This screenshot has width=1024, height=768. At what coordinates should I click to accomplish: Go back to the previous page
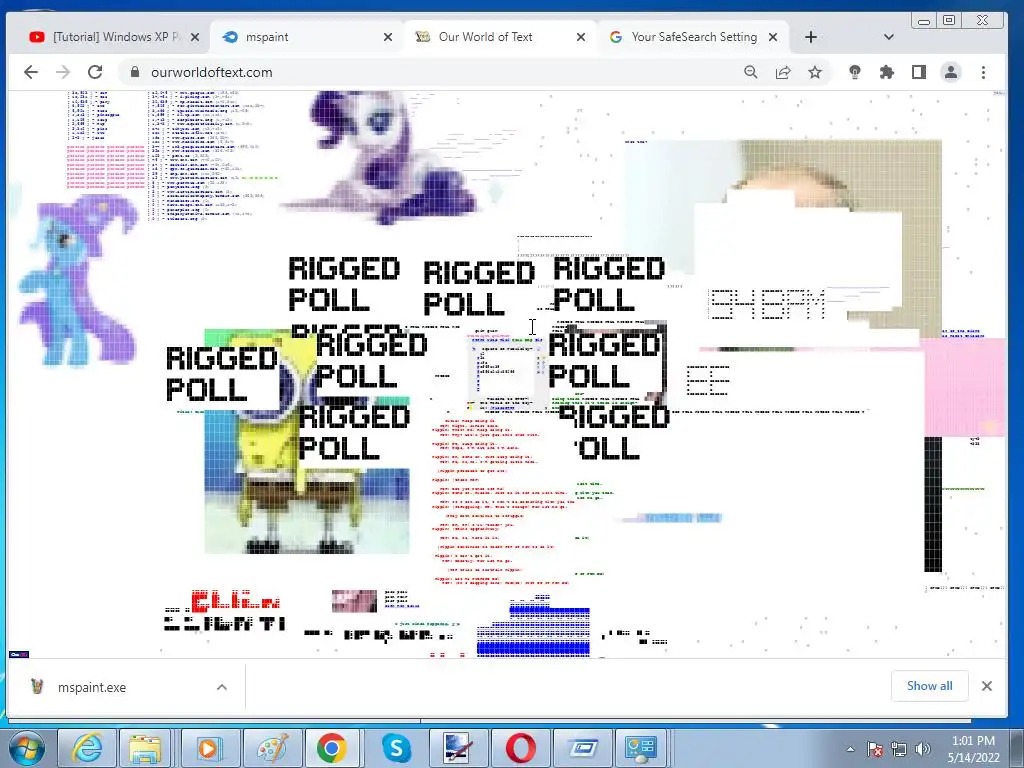(x=31, y=72)
